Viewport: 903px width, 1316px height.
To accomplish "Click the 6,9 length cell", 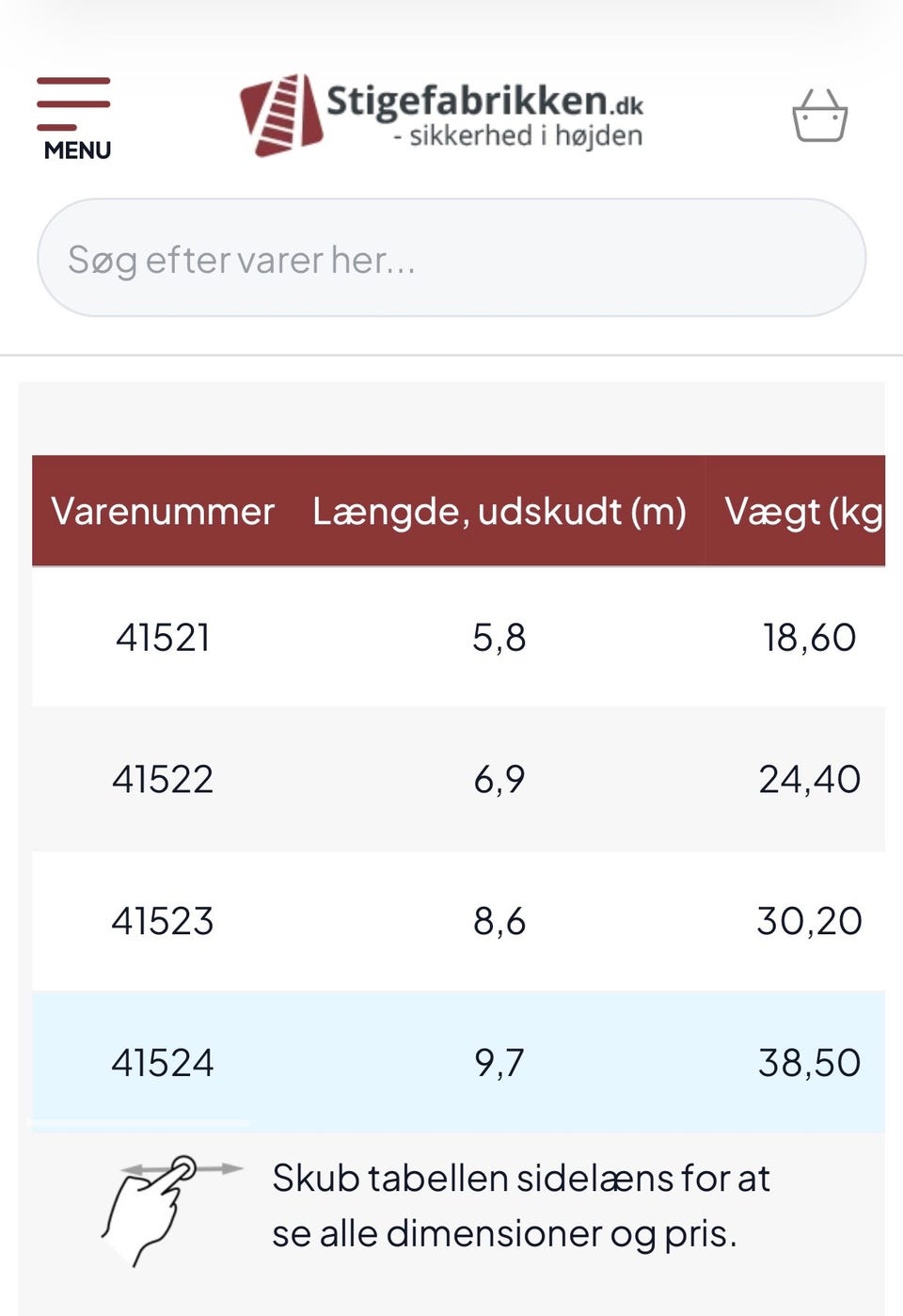I will [x=499, y=779].
